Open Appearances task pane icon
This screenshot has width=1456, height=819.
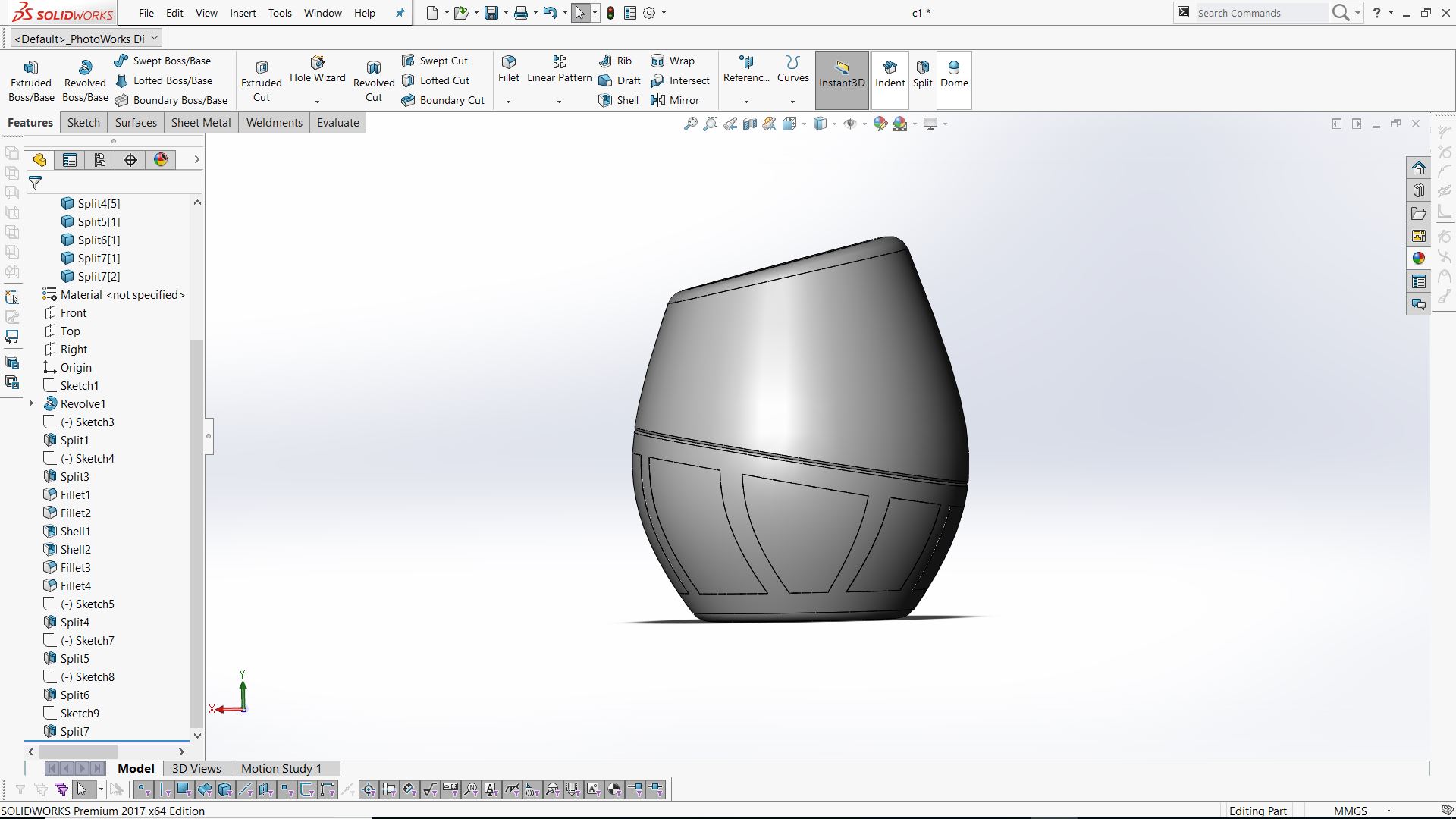1419,259
